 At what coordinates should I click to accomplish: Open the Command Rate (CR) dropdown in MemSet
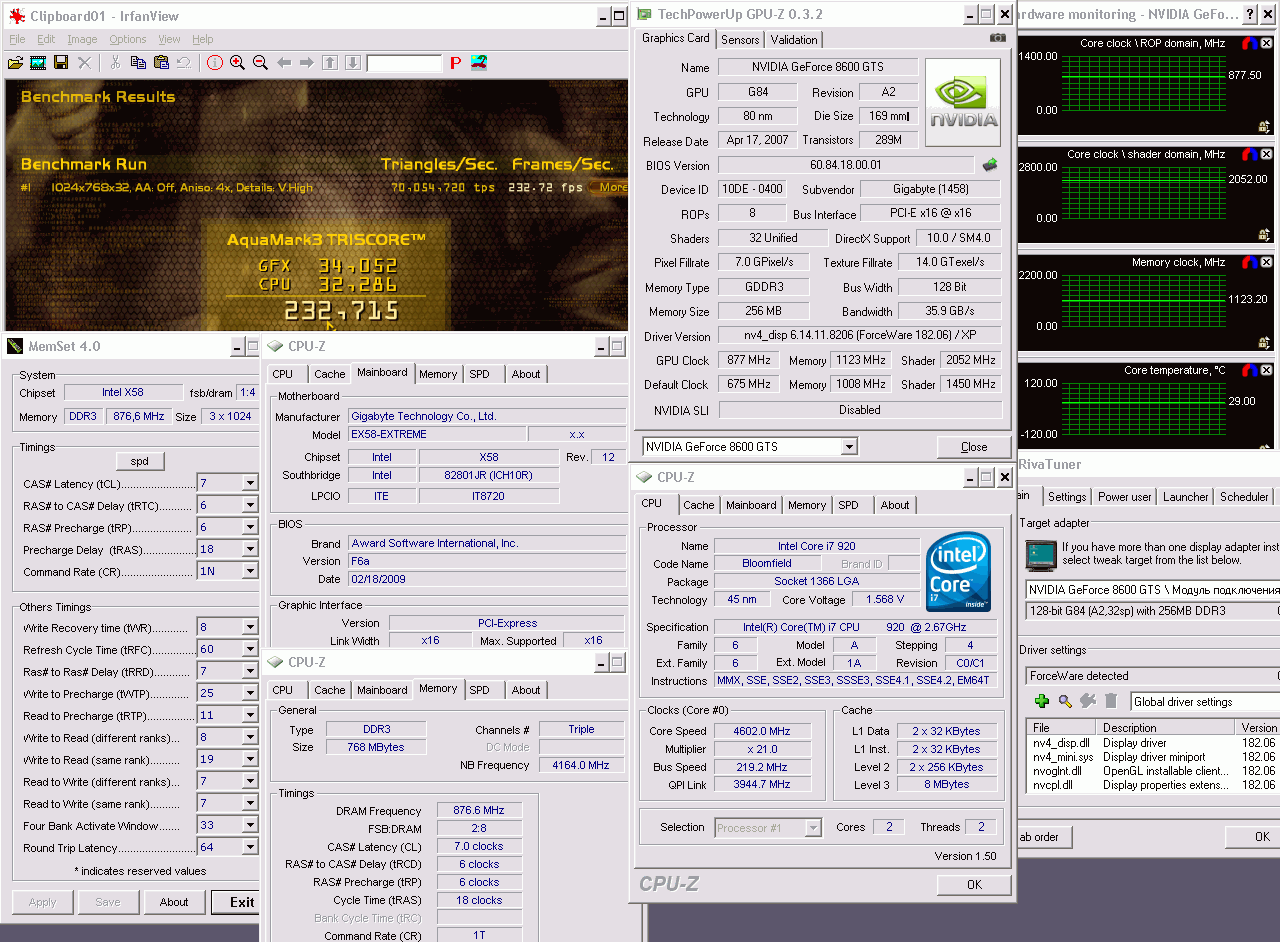click(249, 571)
